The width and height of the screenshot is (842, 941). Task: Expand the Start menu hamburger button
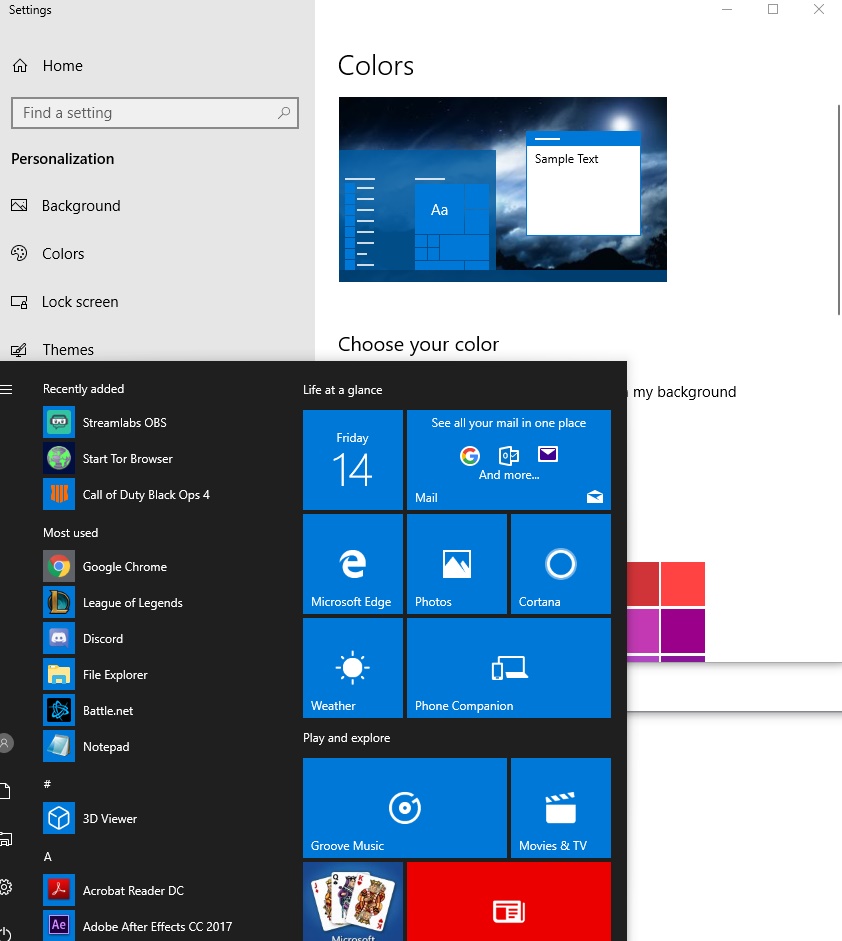(6, 389)
